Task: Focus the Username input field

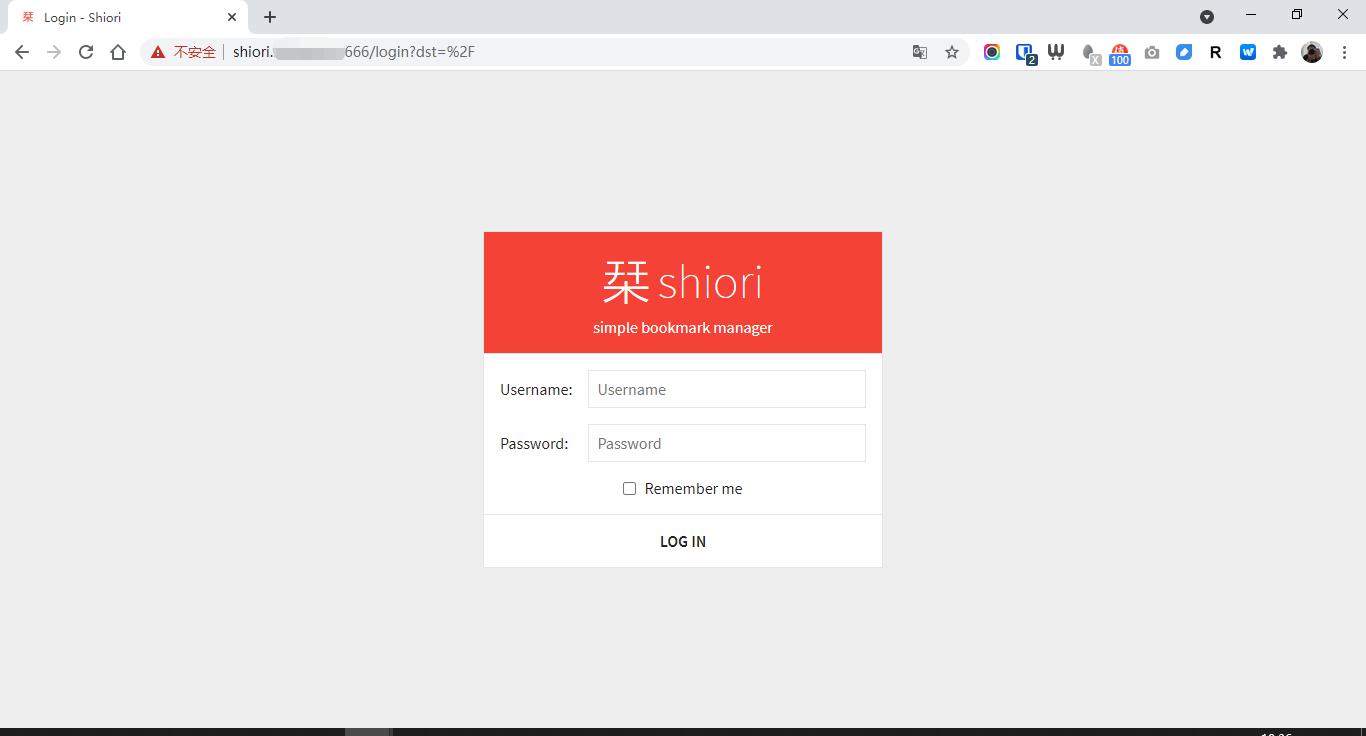Action: (x=726, y=389)
